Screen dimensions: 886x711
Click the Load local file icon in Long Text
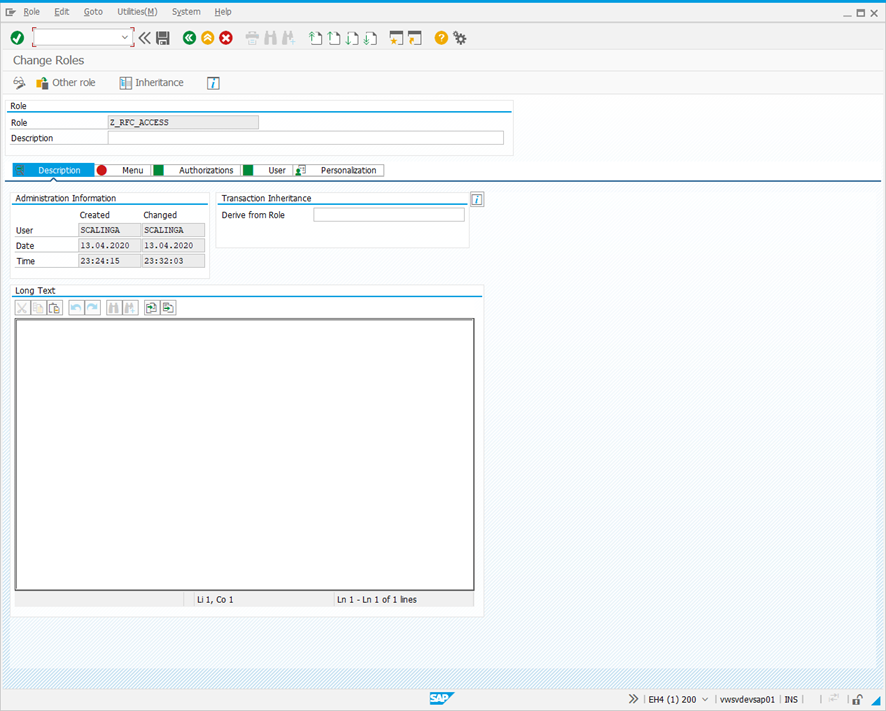(x=151, y=308)
